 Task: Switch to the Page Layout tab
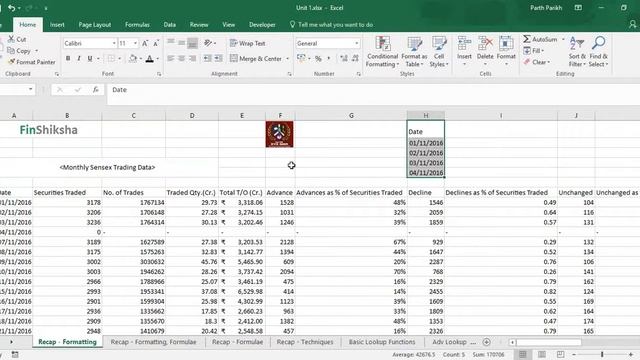tap(95, 24)
